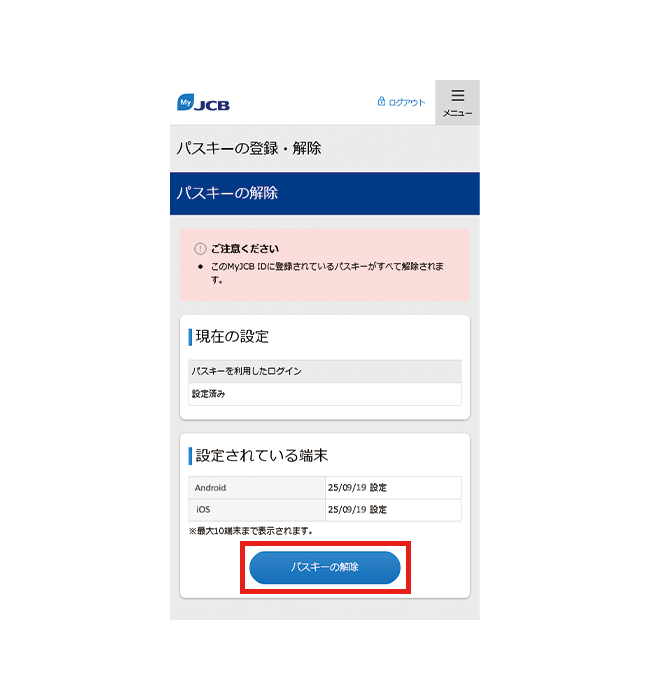650x700 pixels.
Task: Click the iOS 25/09/19 設定 date cell
Action: pos(393,510)
